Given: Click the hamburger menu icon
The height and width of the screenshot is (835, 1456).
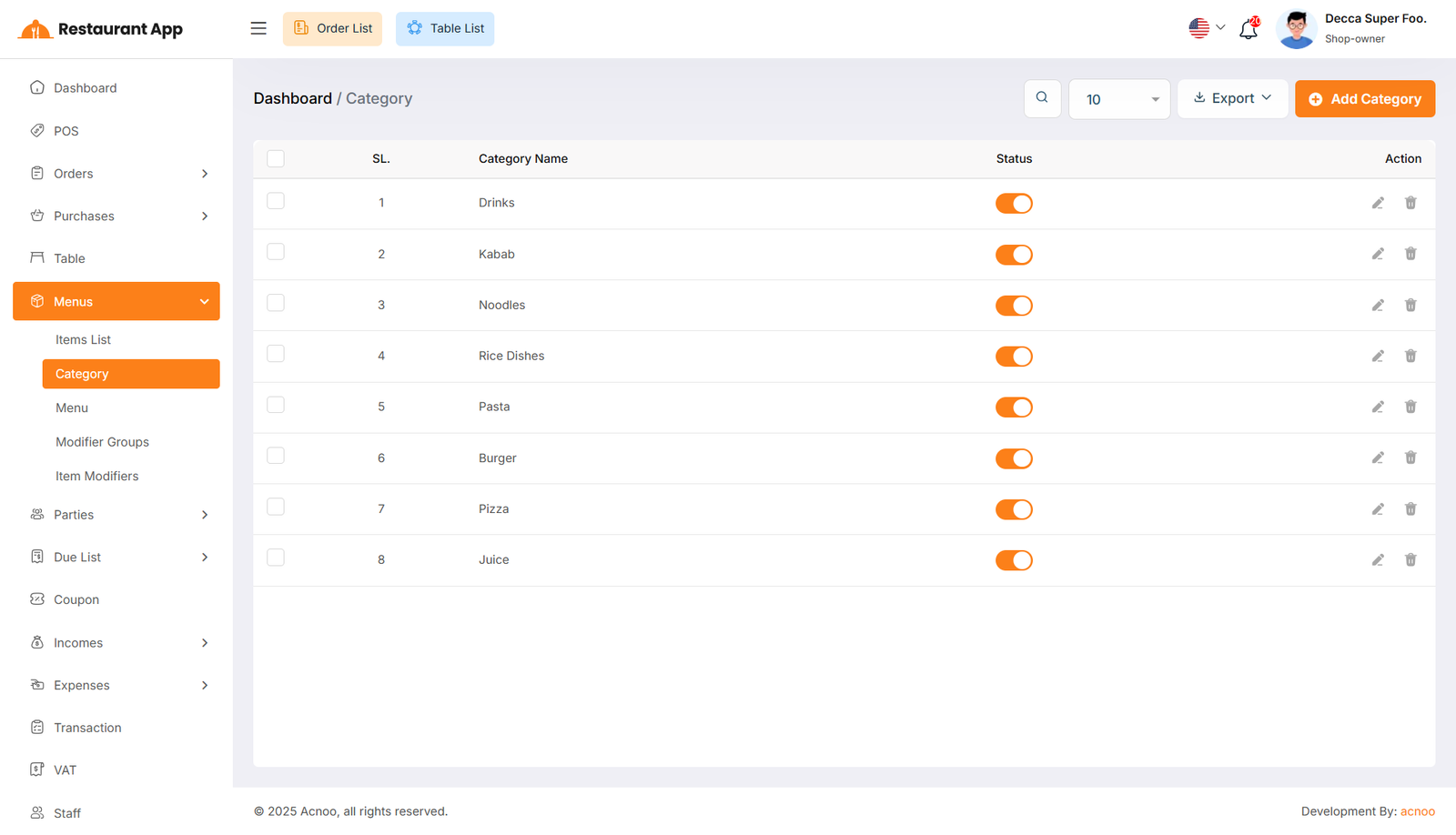Looking at the screenshot, I should (x=258, y=28).
